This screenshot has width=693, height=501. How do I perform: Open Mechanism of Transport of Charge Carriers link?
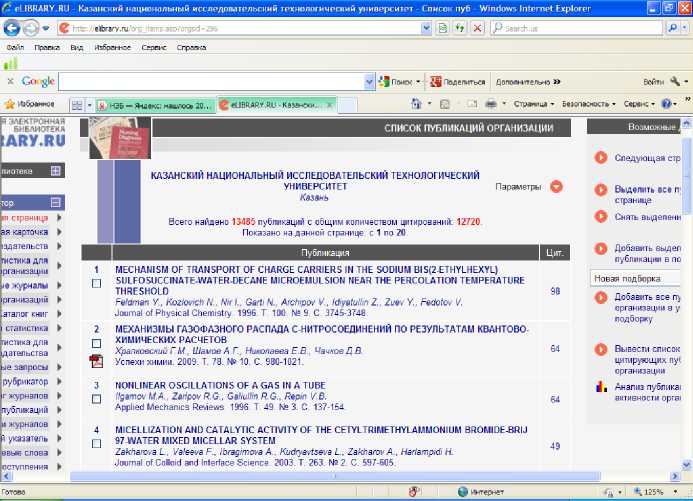(x=320, y=280)
